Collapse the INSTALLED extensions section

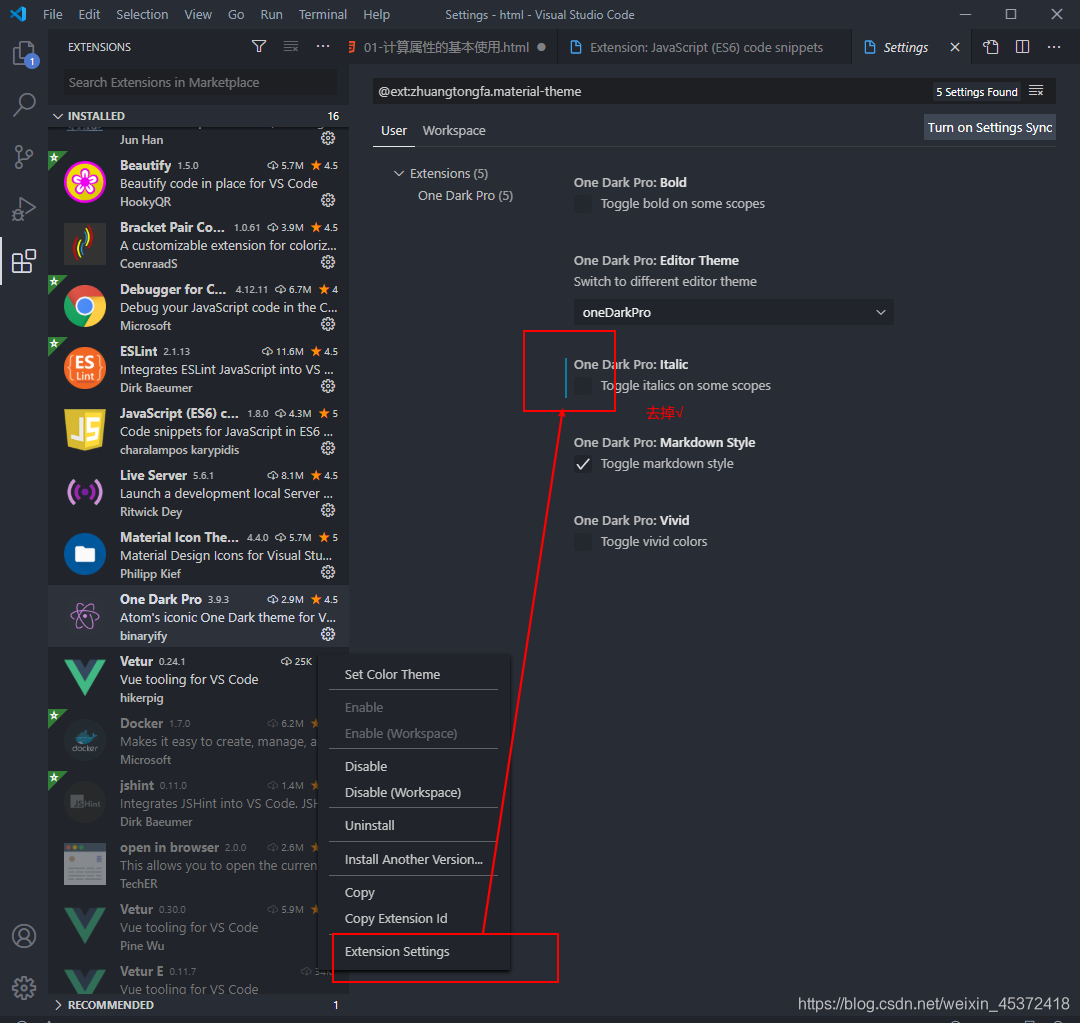[198, 116]
